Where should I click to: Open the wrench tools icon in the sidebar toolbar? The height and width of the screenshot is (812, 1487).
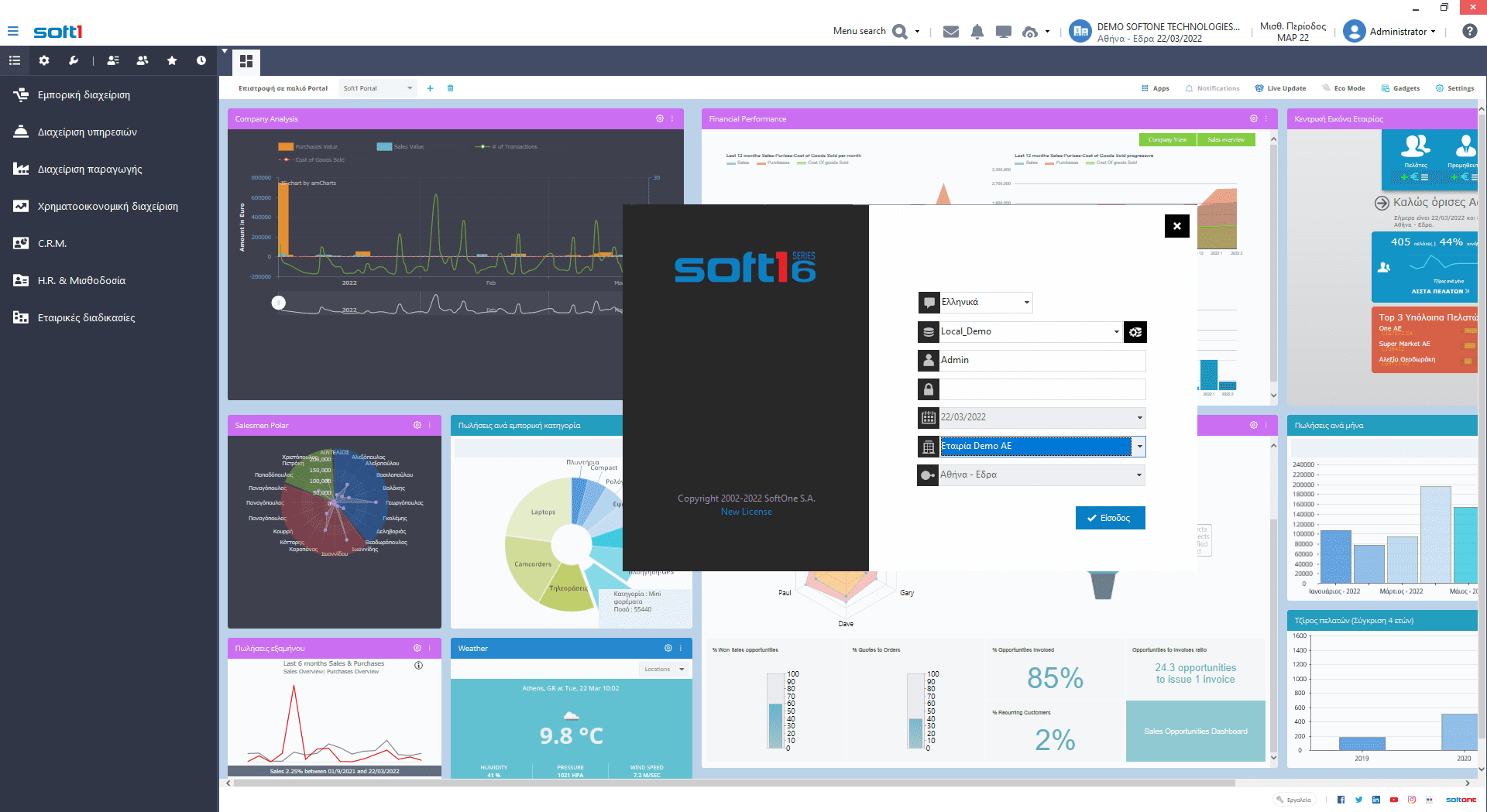[x=74, y=60]
